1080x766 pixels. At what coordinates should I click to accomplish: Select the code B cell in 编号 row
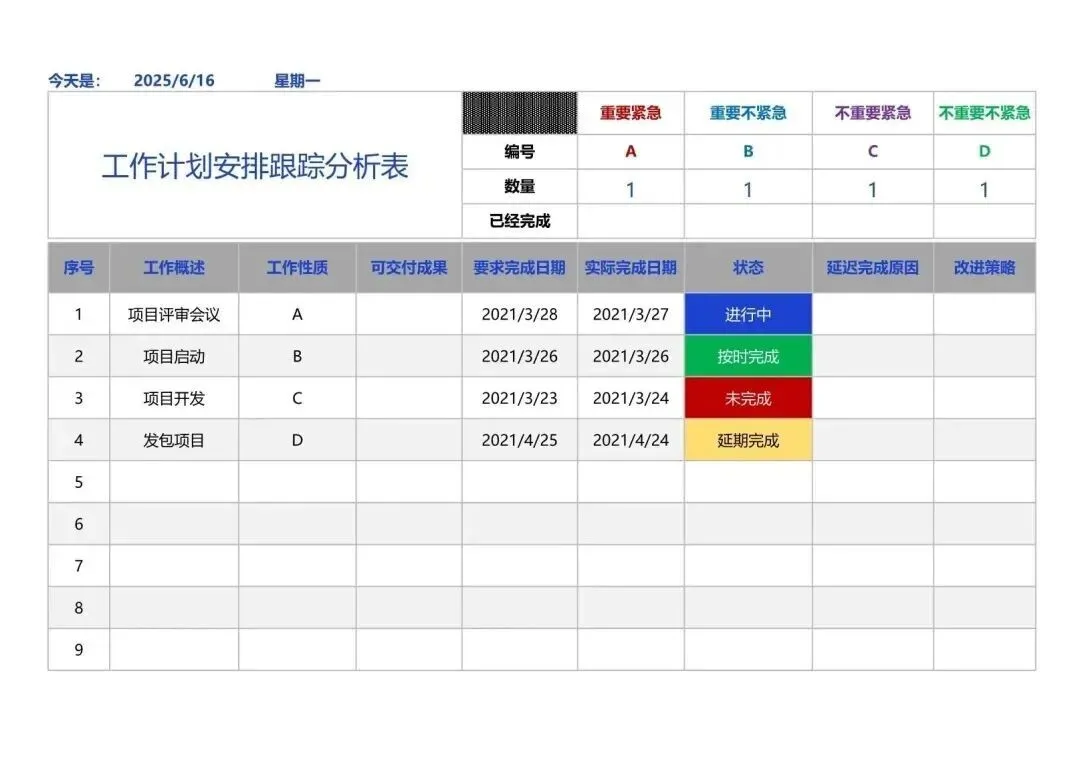click(748, 152)
